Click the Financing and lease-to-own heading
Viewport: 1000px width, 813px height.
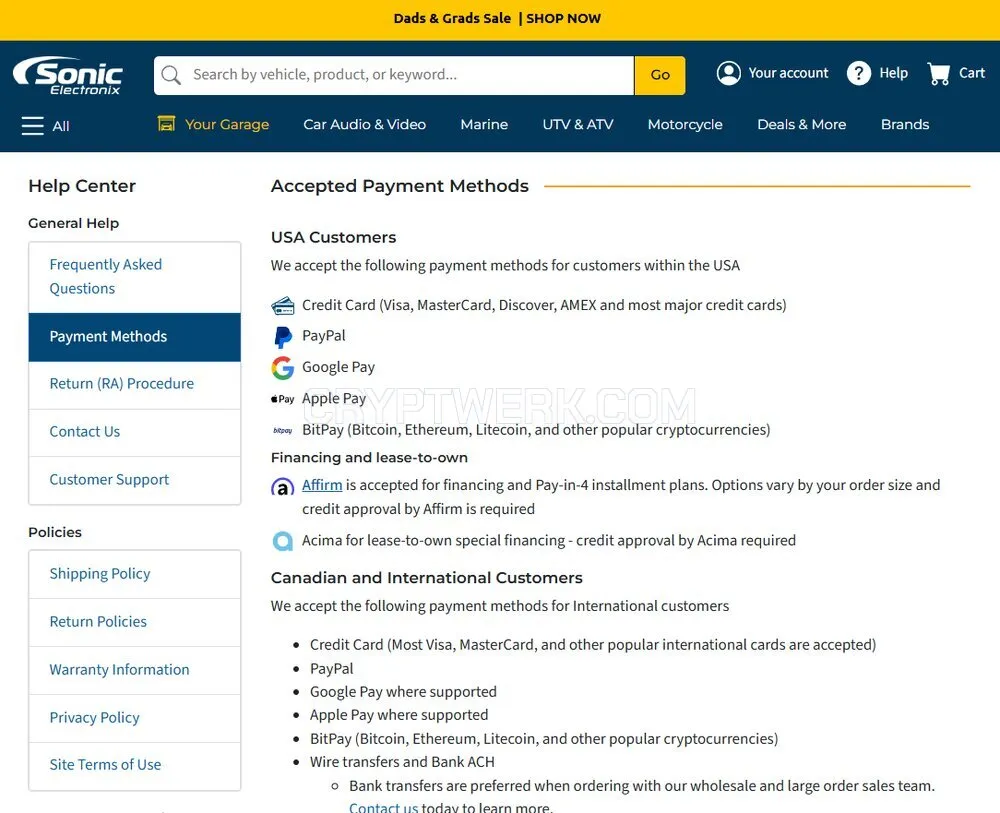(x=369, y=458)
